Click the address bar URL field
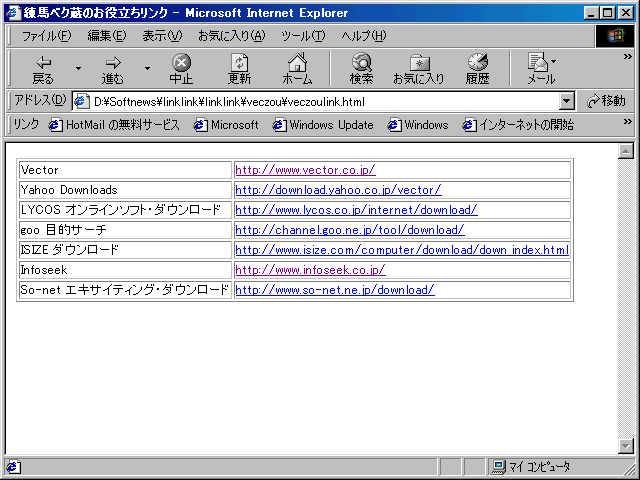The image size is (640, 480). click(325, 102)
